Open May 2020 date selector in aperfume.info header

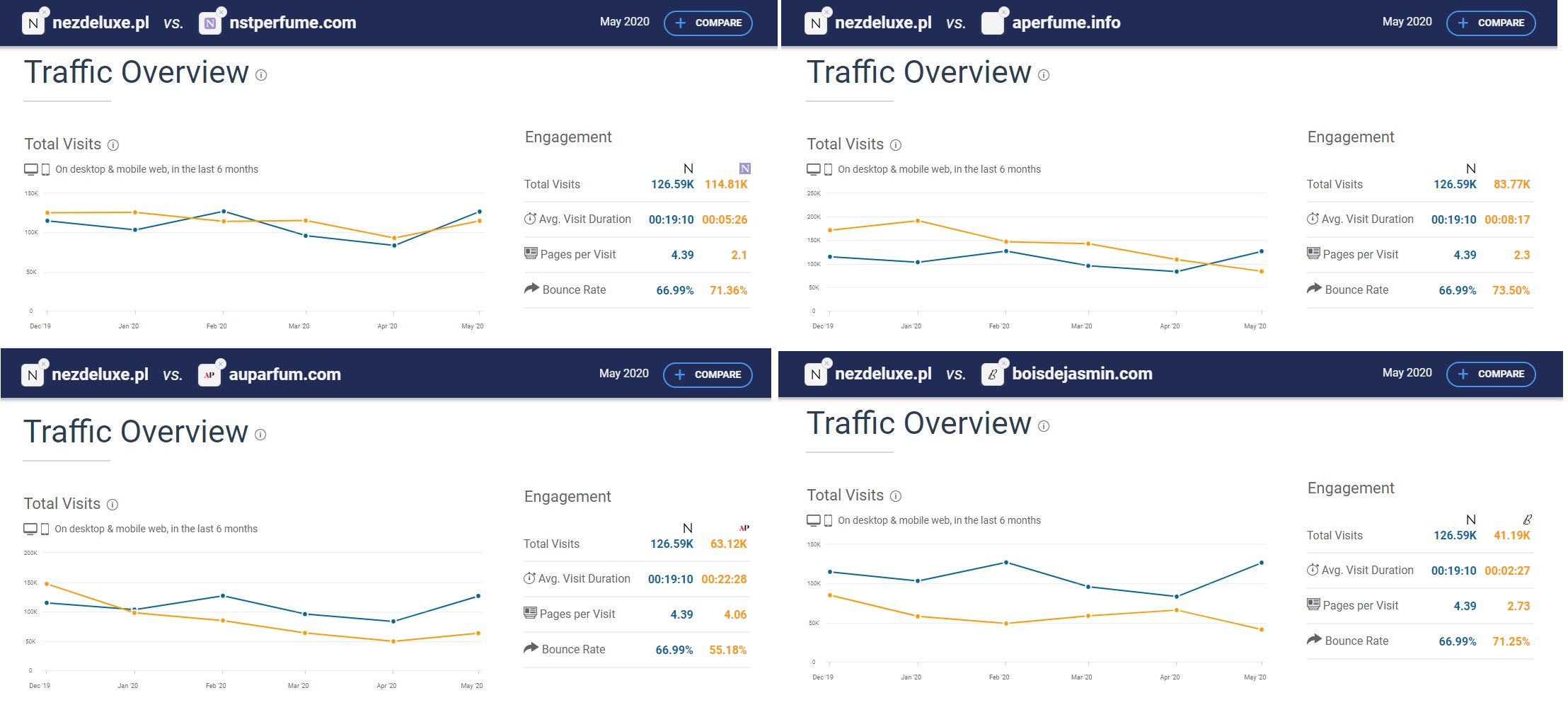[1407, 22]
